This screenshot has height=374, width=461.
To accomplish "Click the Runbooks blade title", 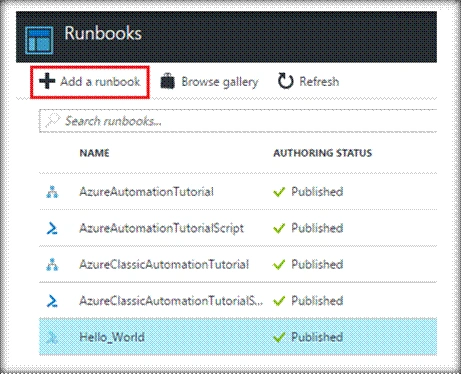I will tap(103, 33).
